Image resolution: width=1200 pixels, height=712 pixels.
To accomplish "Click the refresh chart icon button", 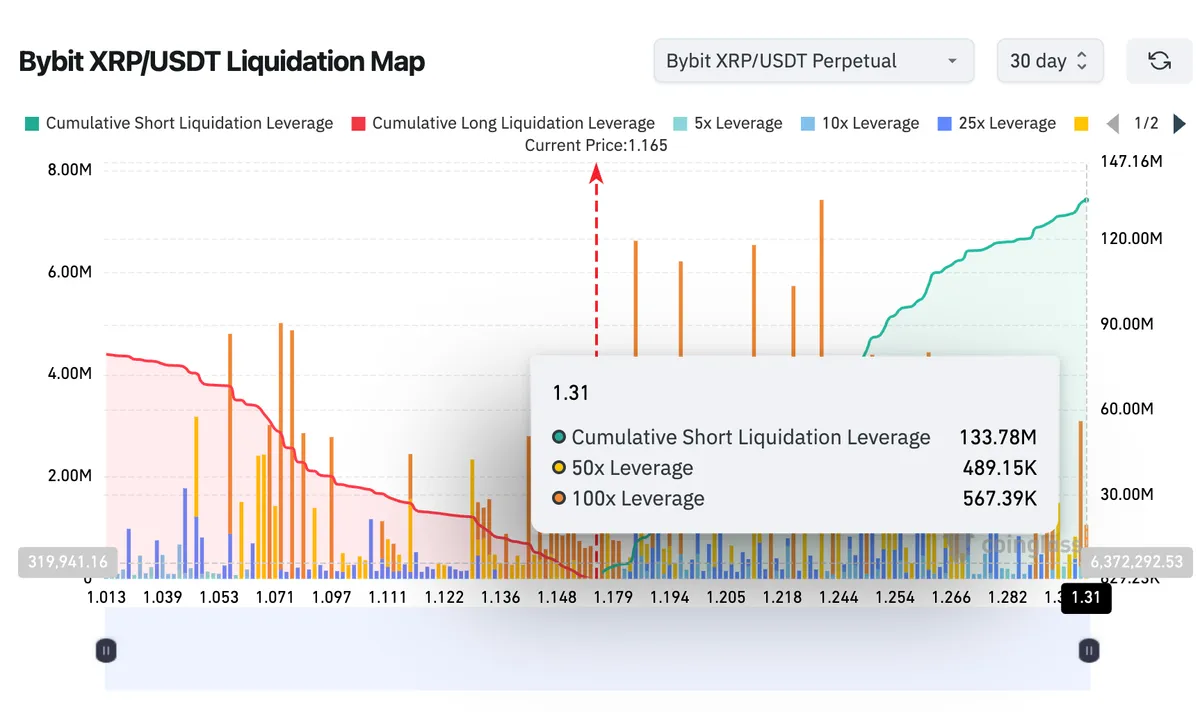I will [x=1159, y=61].
